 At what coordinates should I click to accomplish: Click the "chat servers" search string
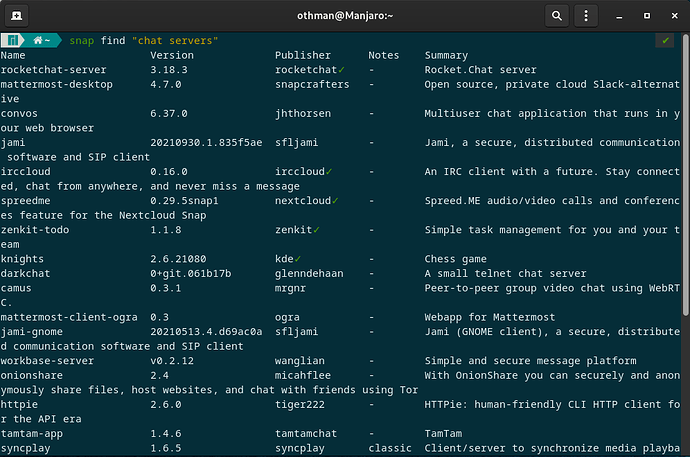[175, 40]
